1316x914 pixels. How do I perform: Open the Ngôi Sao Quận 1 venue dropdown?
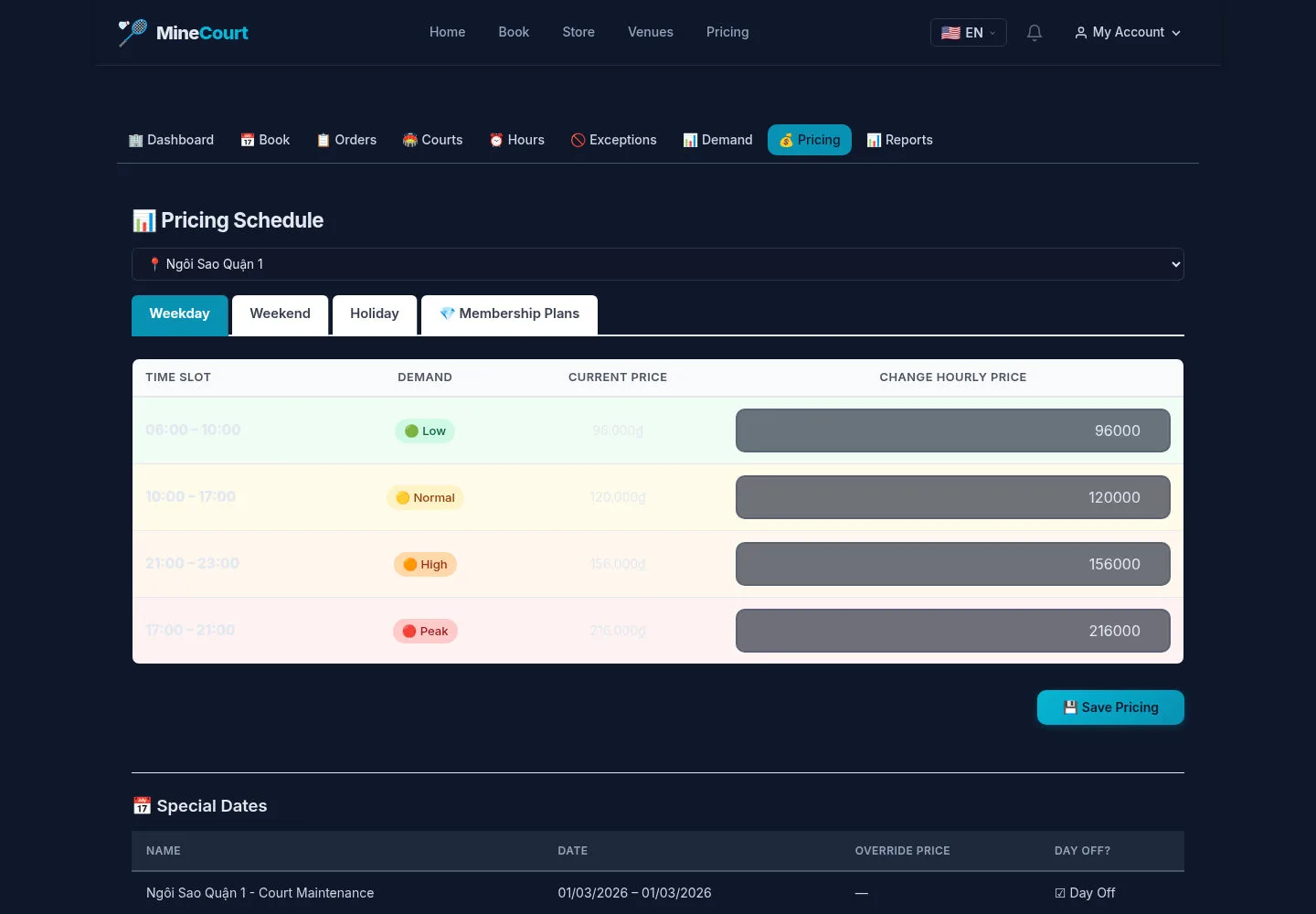[x=658, y=264]
